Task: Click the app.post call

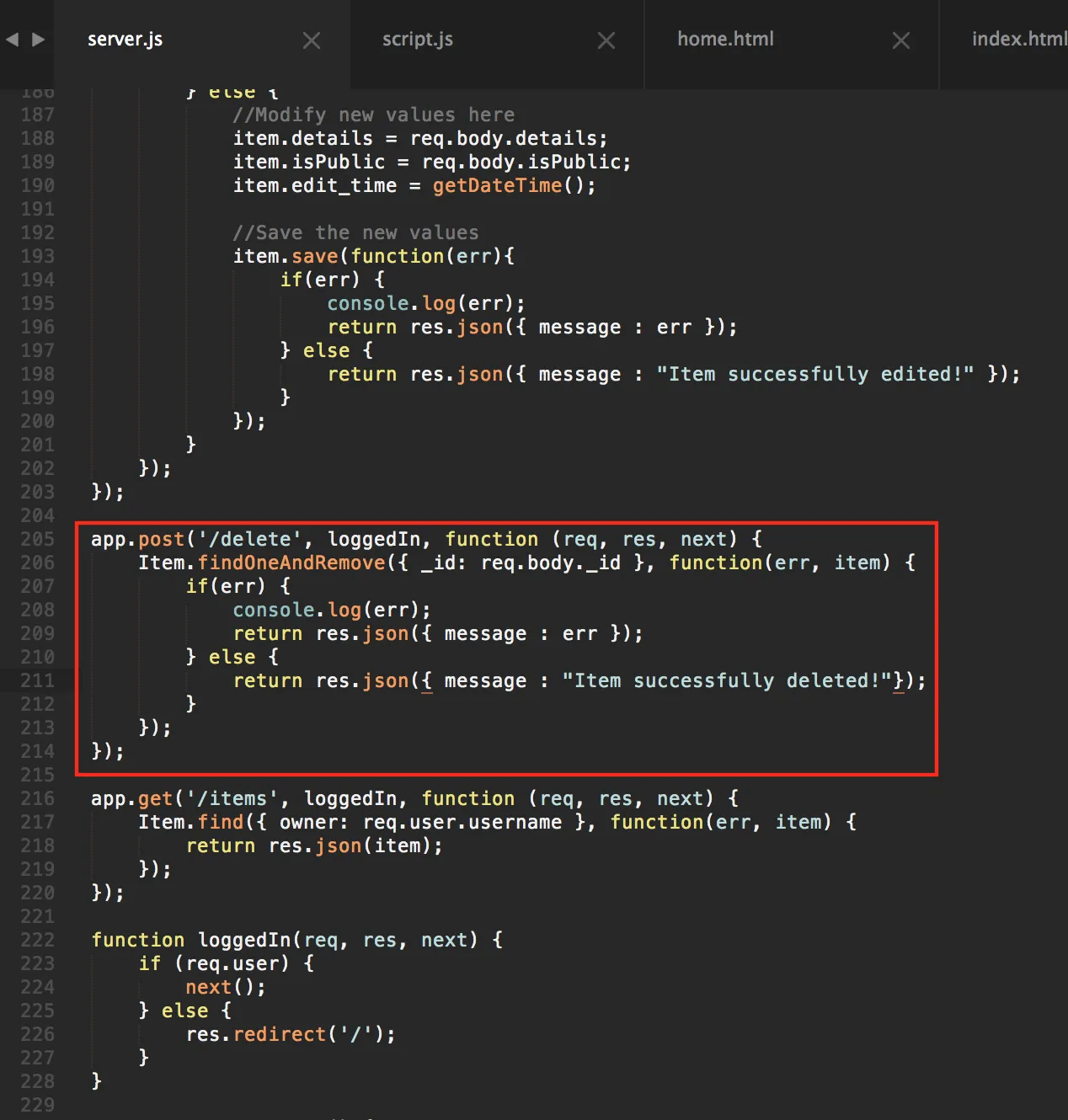Action: click(x=138, y=539)
